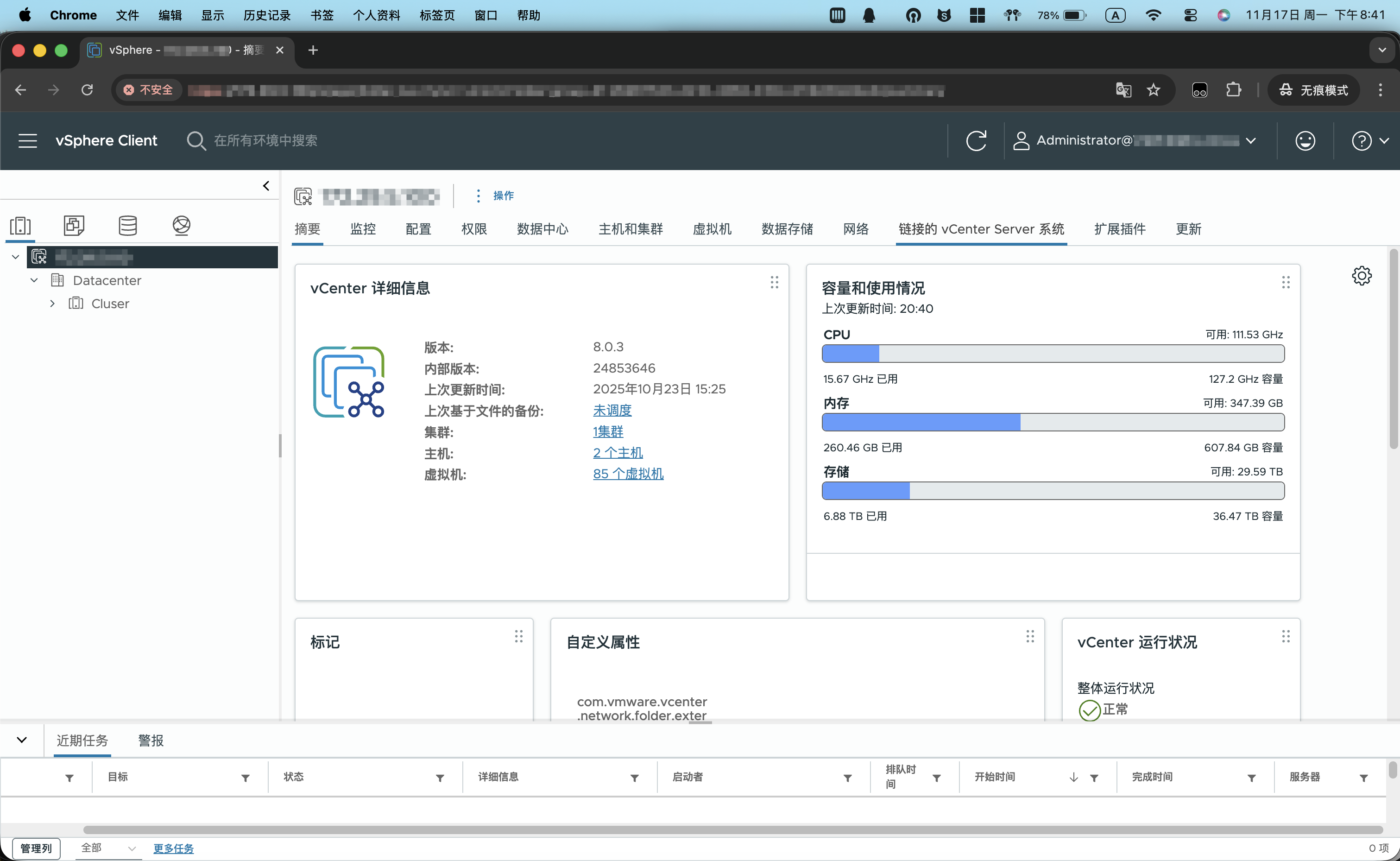Open a new Chrome tab
1400x861 pixels.
click(313, 50)
